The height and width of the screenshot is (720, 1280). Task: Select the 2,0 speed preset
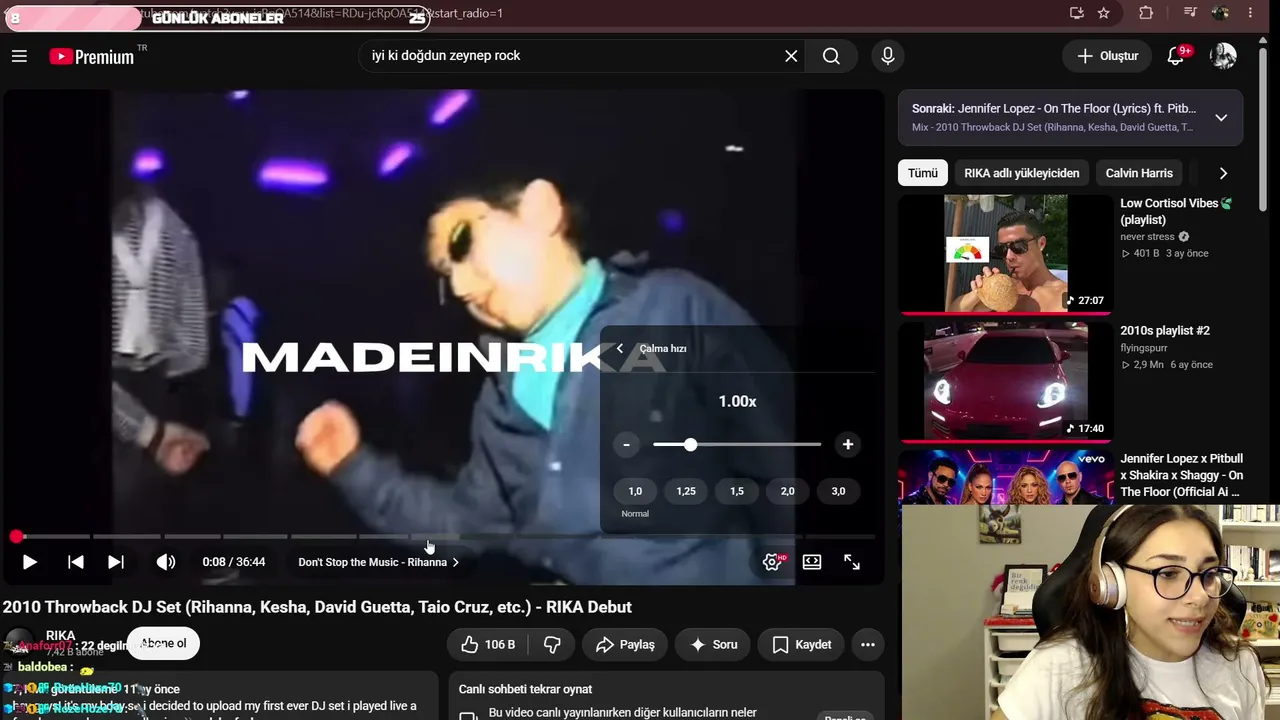pyautogui.click(x=788, y=491)
